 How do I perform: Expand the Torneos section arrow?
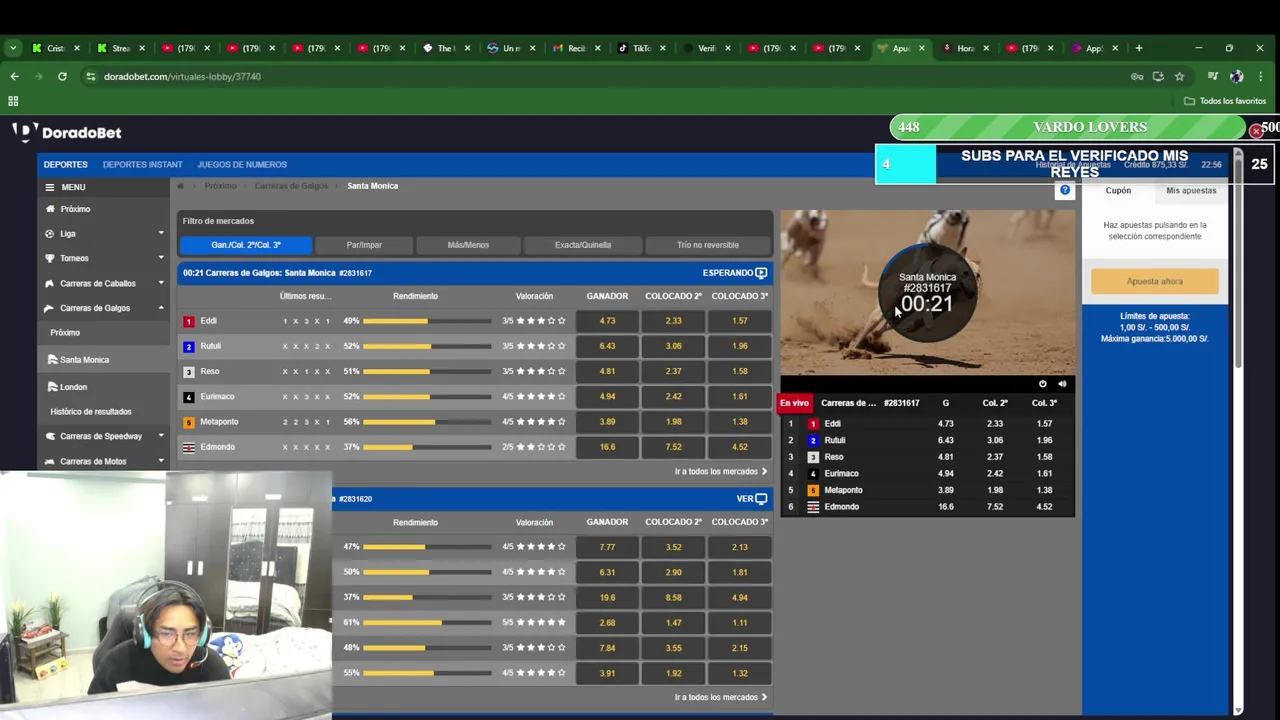click(x=161, y=258)
